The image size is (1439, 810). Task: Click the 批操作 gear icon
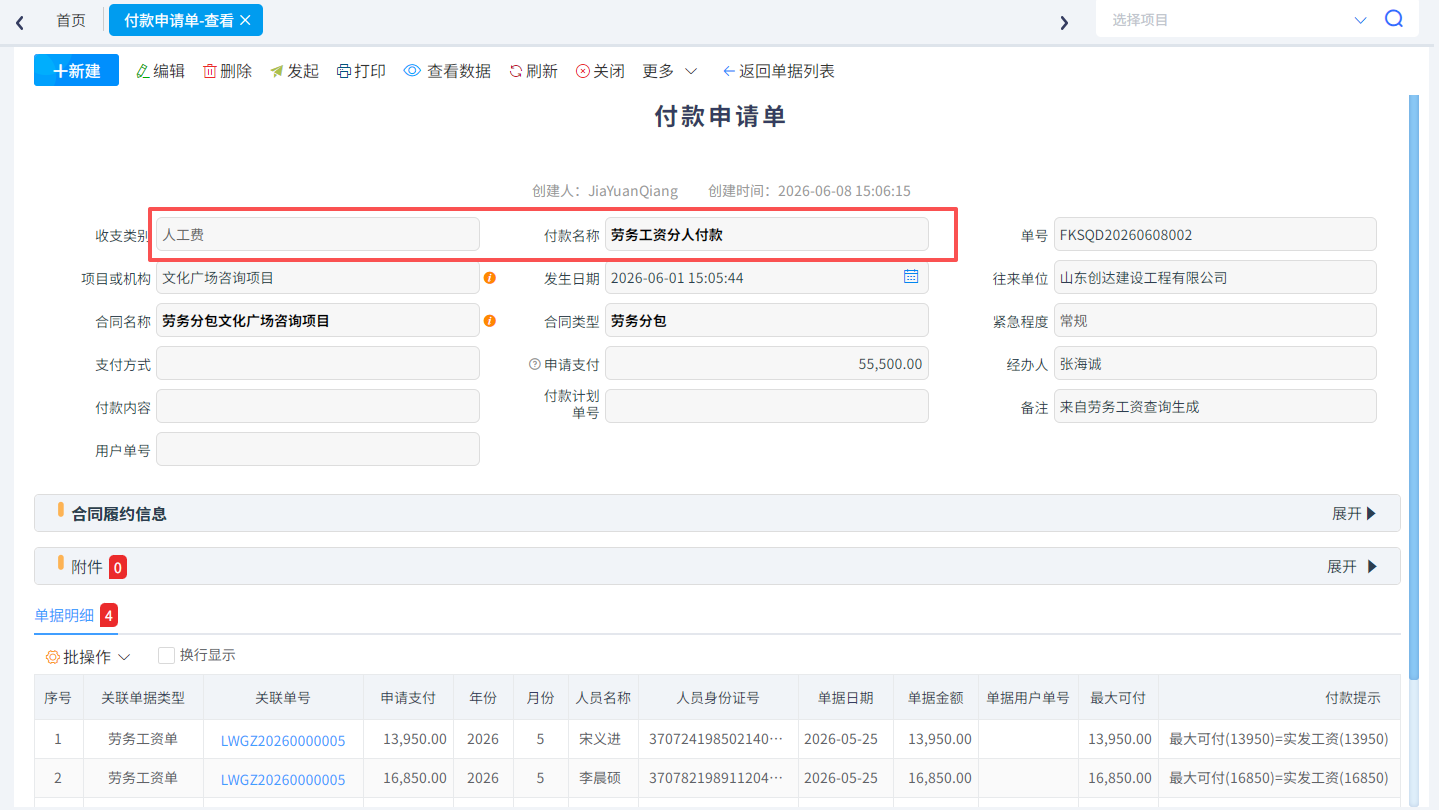point(53,657)
